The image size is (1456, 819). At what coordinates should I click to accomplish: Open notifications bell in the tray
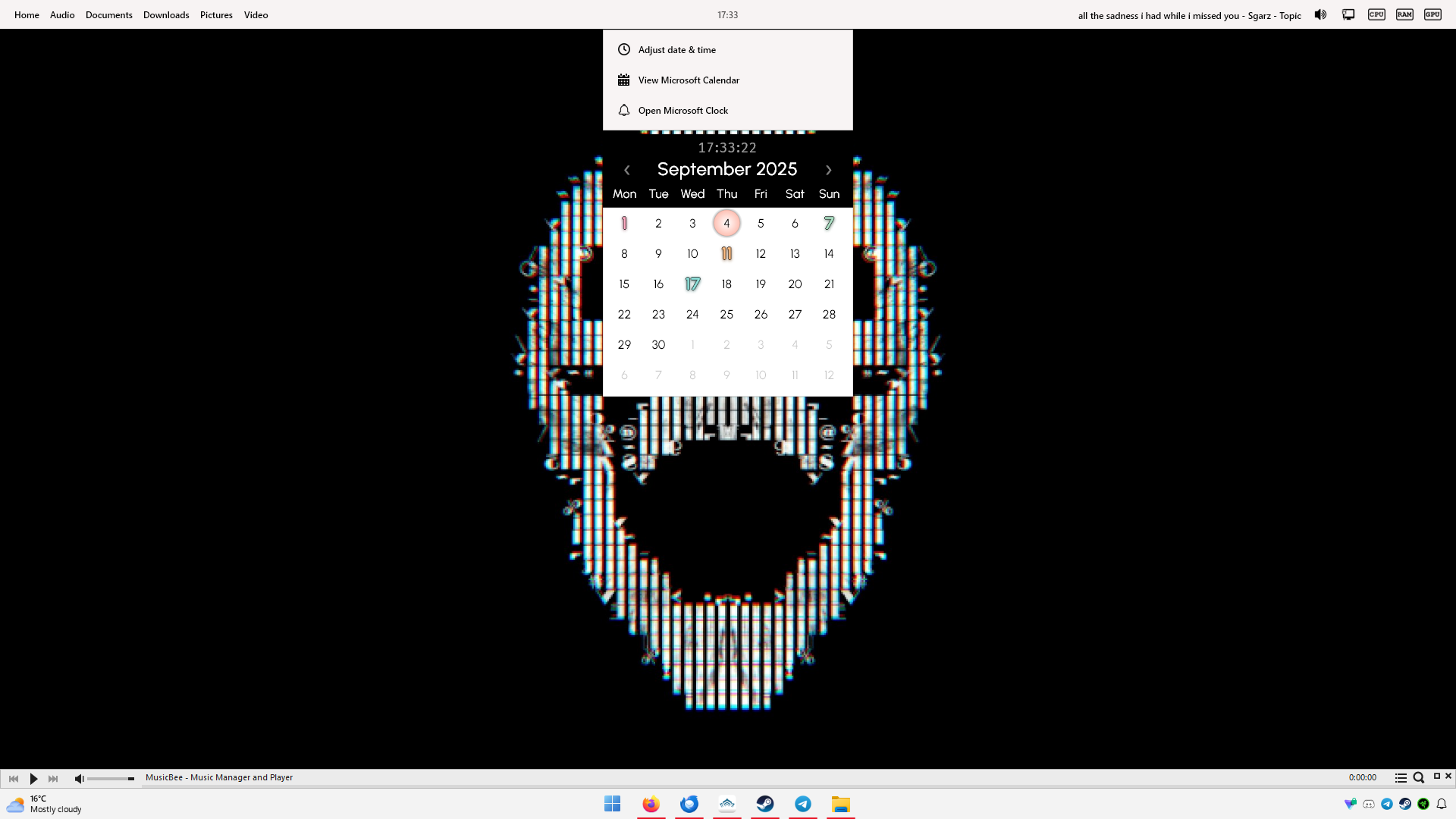coord(1442,804)
